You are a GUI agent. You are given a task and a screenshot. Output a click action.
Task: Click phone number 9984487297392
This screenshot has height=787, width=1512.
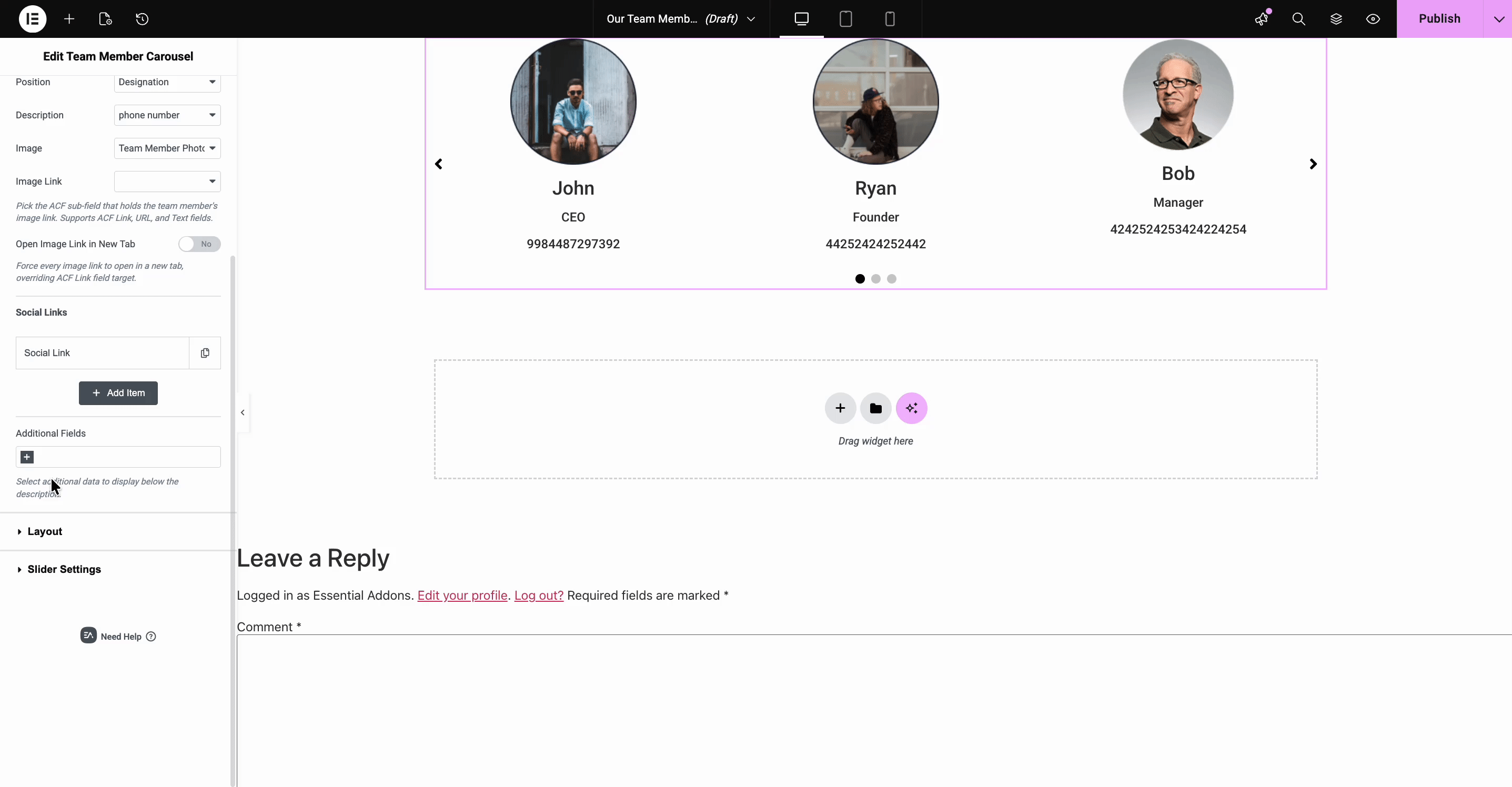click(x=573, y=244)
